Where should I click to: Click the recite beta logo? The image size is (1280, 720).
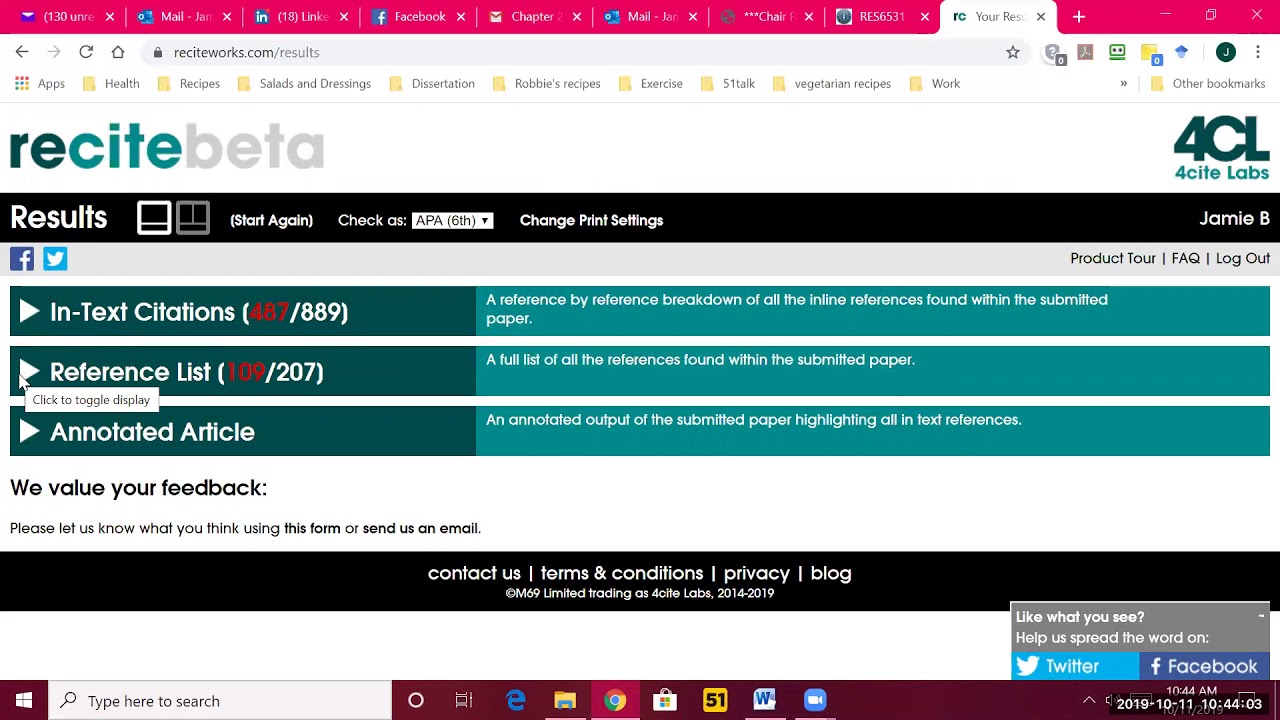click(167, 148)
